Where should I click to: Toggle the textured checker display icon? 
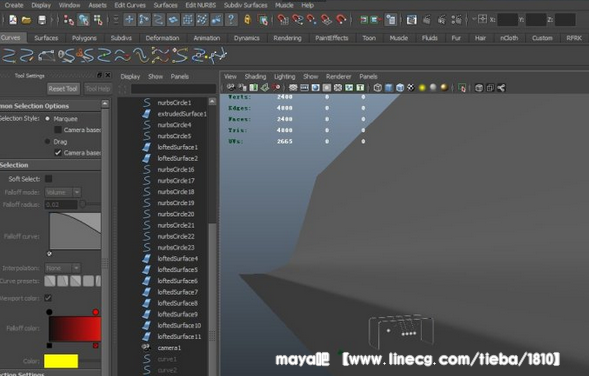pyautogui.click(x=411, y=88)
